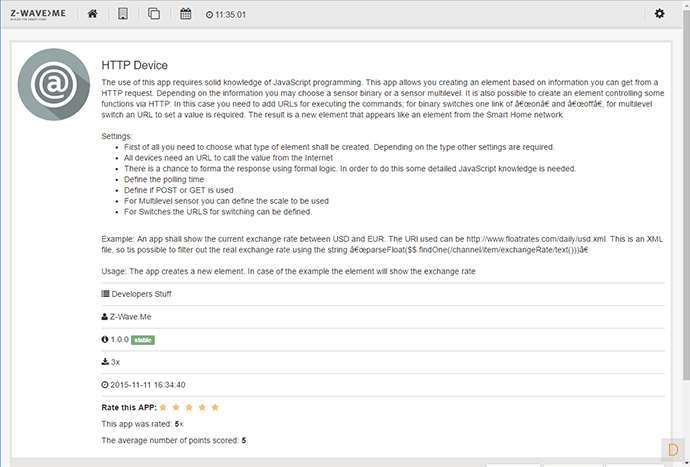
Task: Rate the app three stars
Action: click(x=189, y=408)
